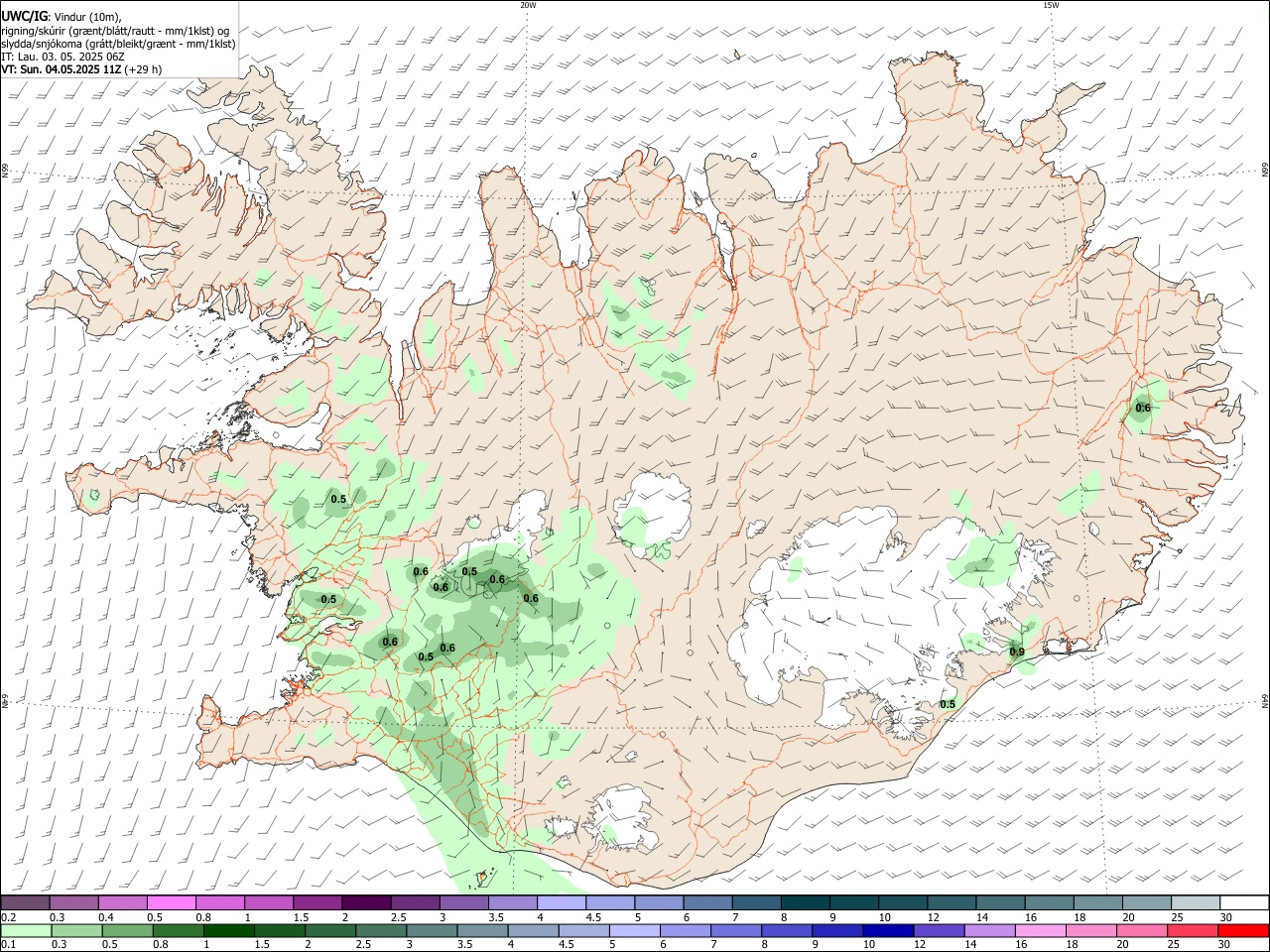Select the deep blue 10–12 lower legend swatch

tap(888, 930)
